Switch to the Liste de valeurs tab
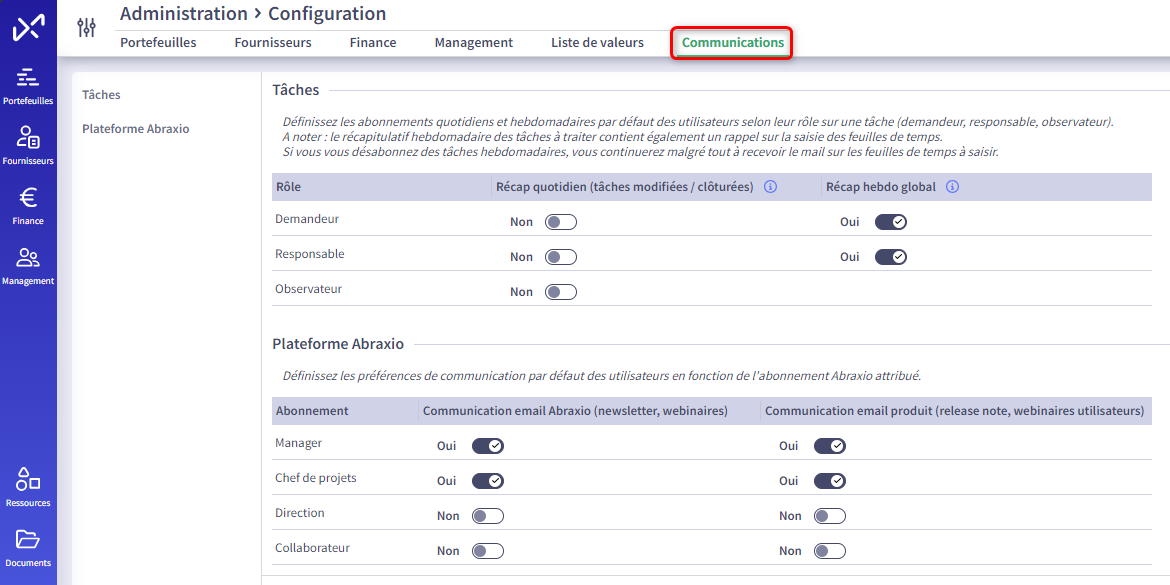Screen dimensions: 1170x585 597,43
